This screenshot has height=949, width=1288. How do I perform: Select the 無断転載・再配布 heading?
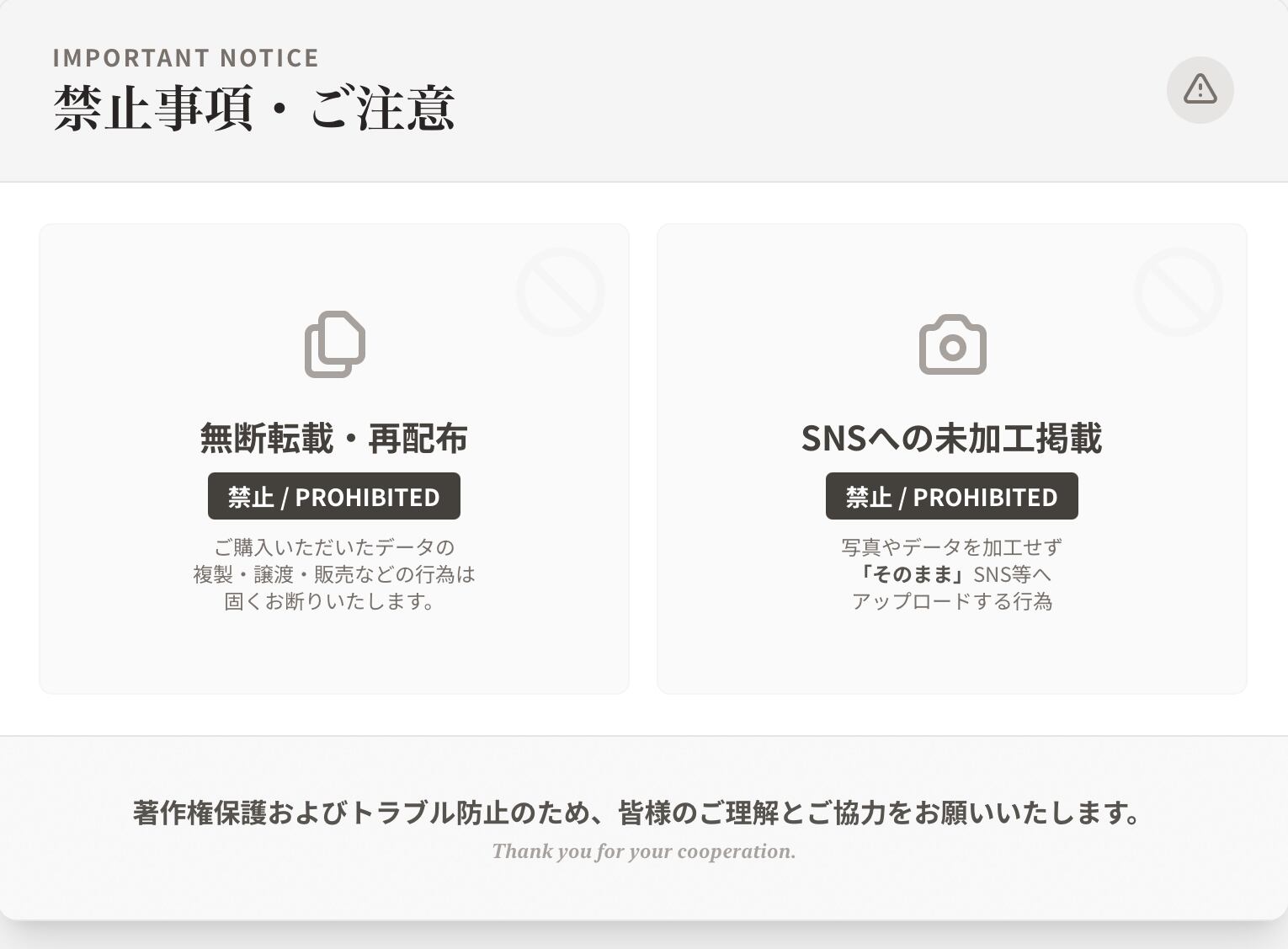(x=334, y=438)
